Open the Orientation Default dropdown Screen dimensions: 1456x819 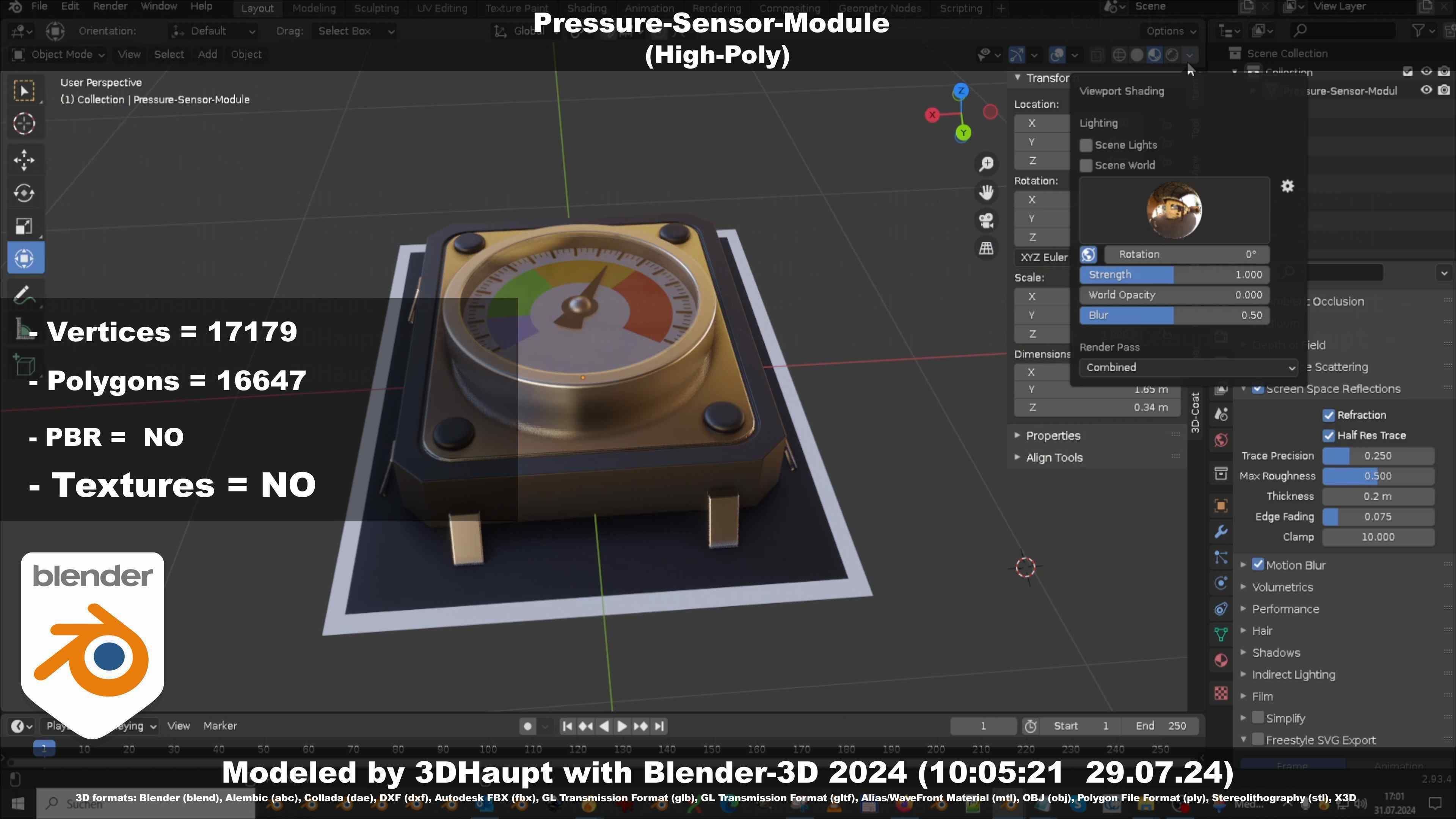tap(213, 31)
